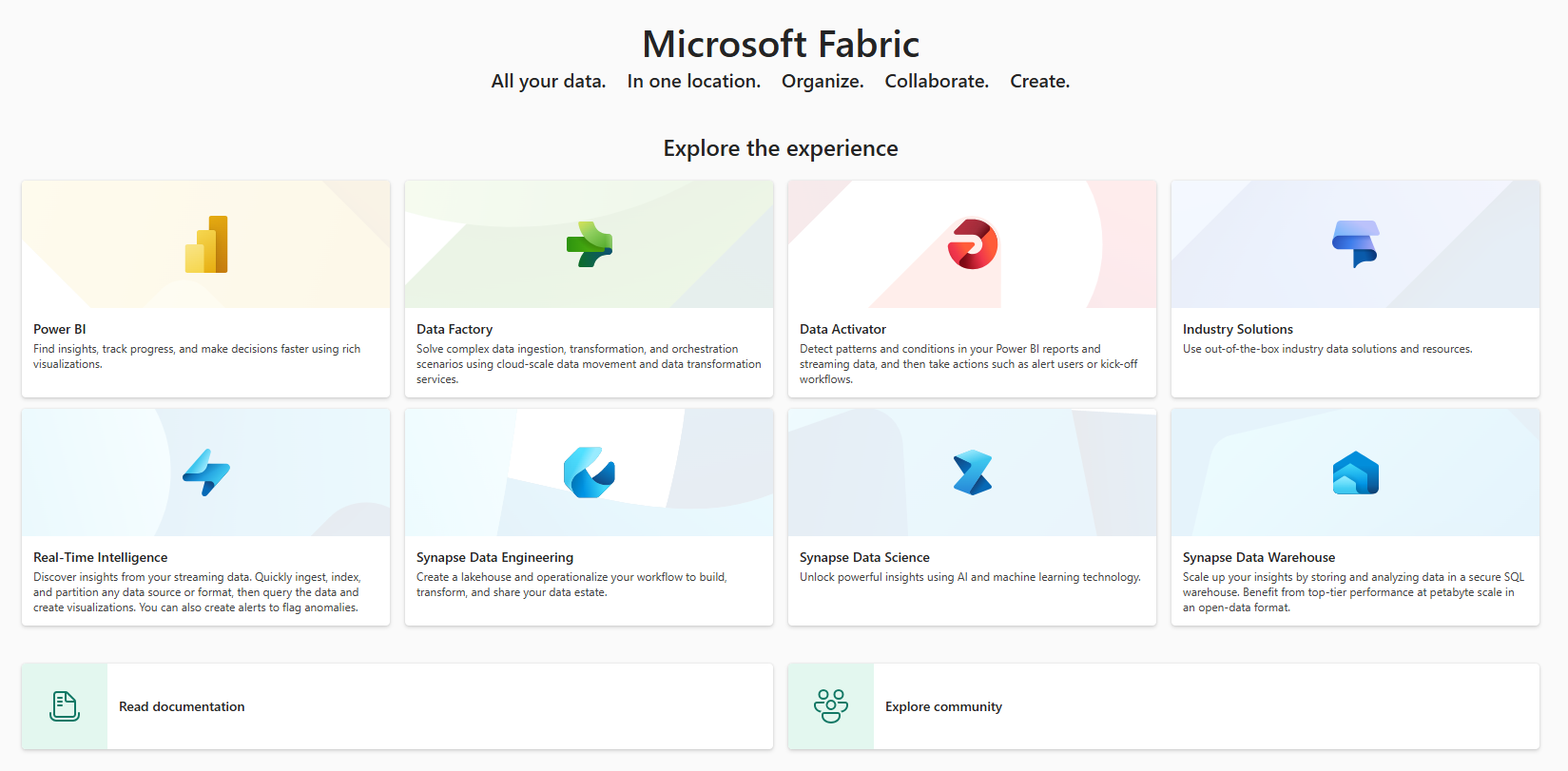Click the Read documentation page icon
The height and width of the screenshot is (771, 1568).
pyautogui.click(x=65, y=706)
